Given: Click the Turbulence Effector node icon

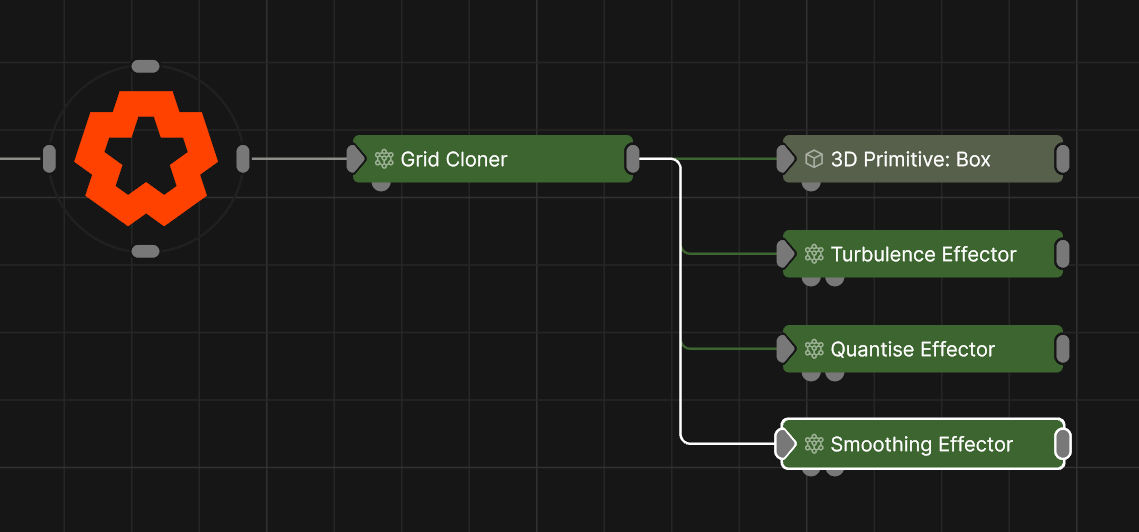Looking at the screenshot, I should tap(814, 254).
